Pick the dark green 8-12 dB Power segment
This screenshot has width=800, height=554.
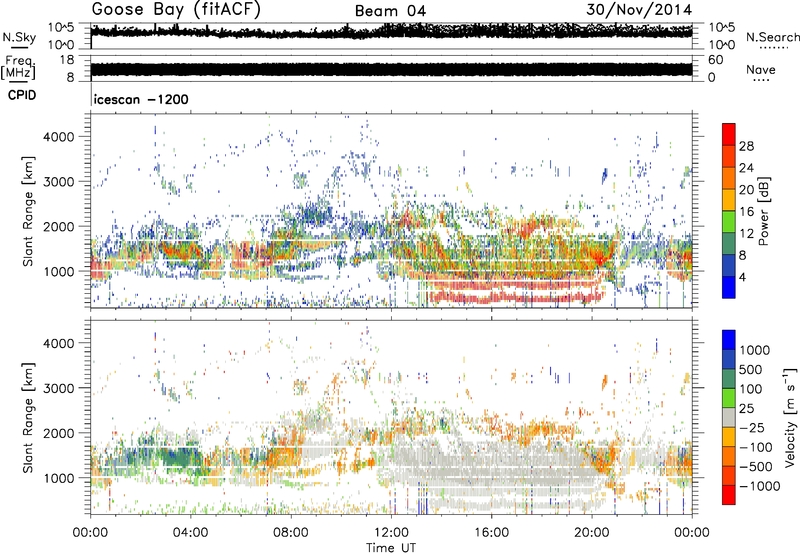(x=729, y=243)
